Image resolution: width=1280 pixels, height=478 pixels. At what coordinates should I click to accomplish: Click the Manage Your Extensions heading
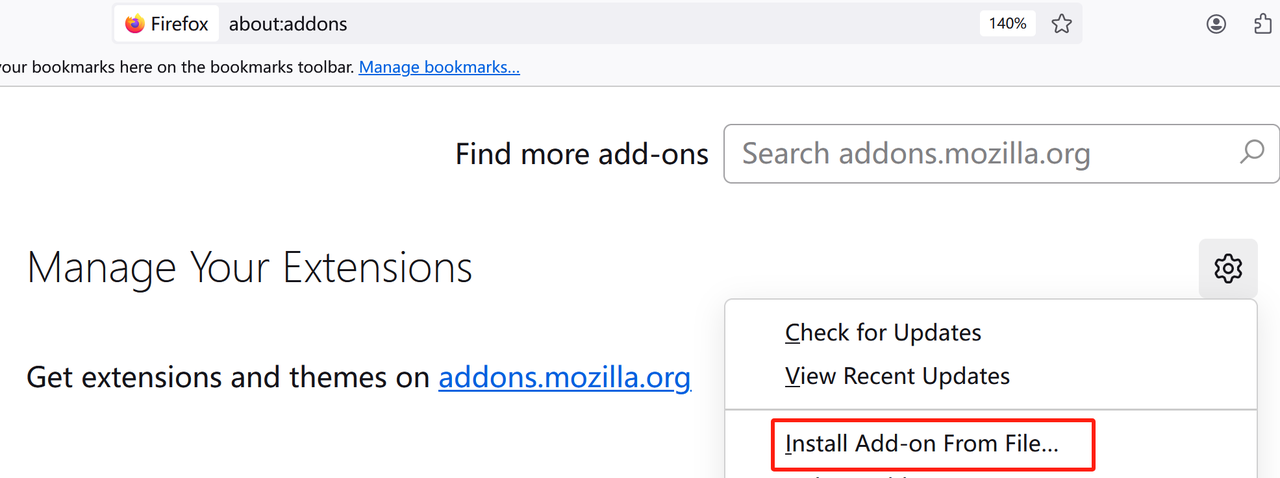click(249, 268)
